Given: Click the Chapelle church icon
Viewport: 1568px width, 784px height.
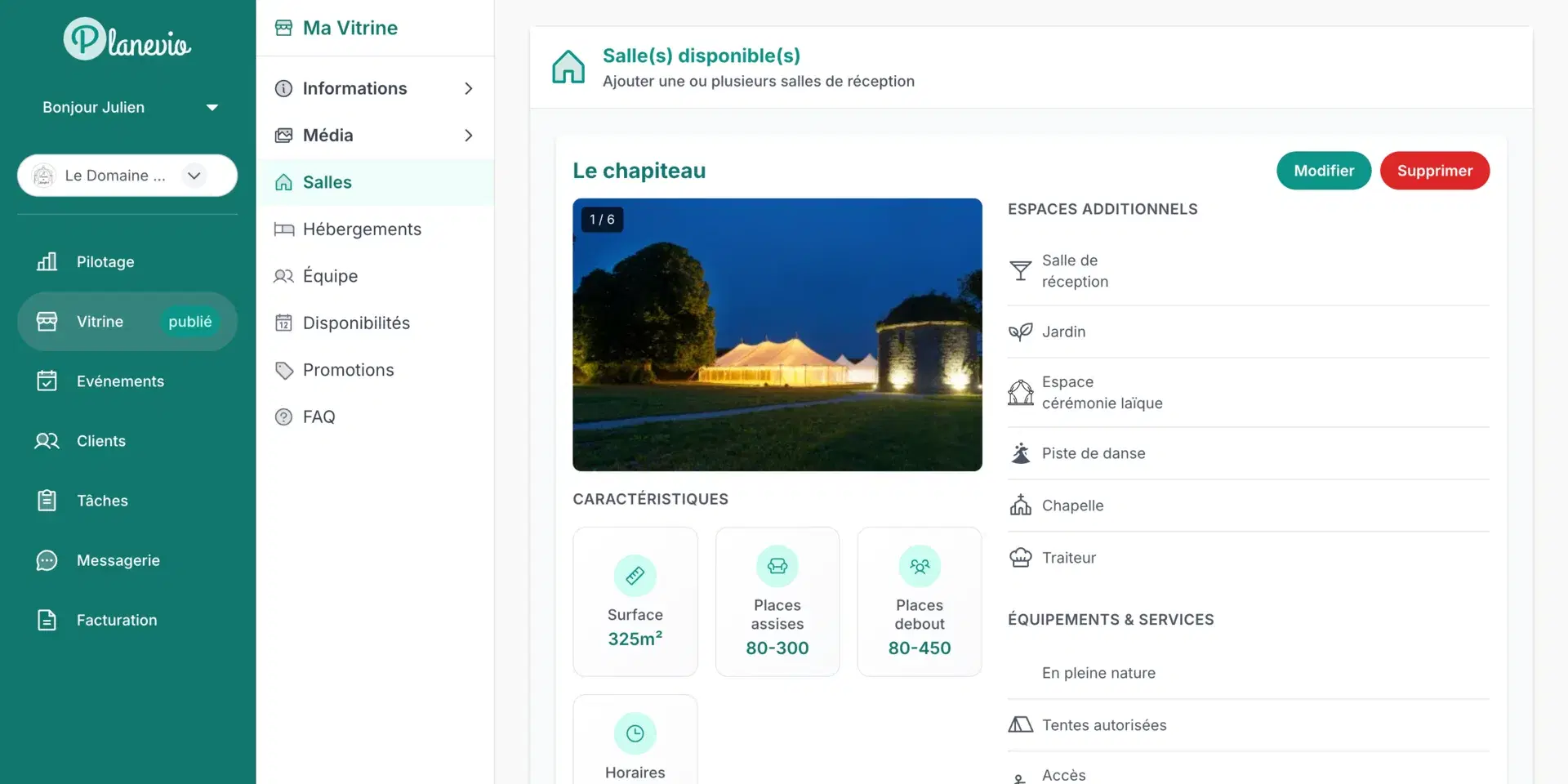Looking at the screenshot, I should [x=1020, y=506].
